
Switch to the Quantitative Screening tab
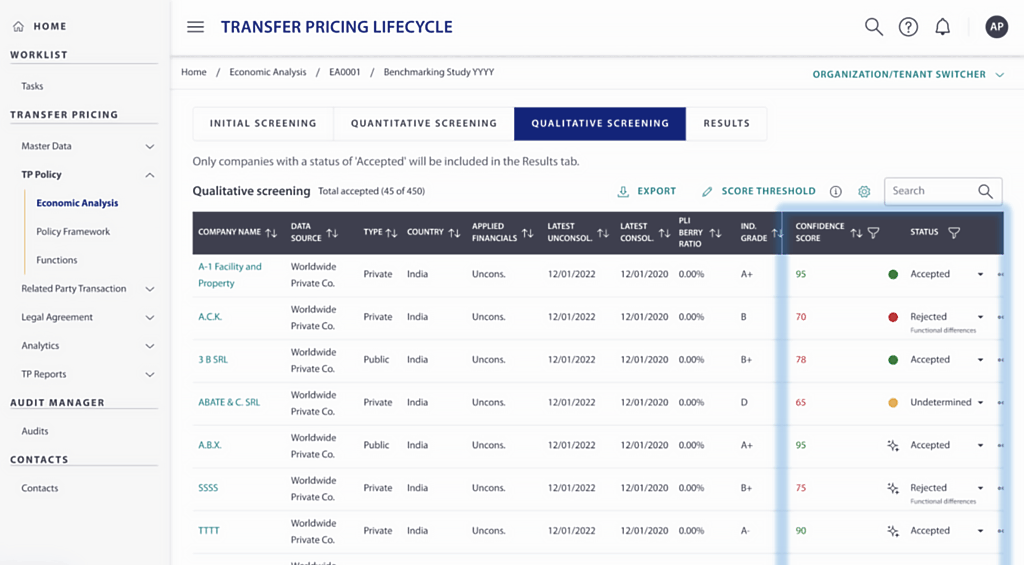pos(423,123)
